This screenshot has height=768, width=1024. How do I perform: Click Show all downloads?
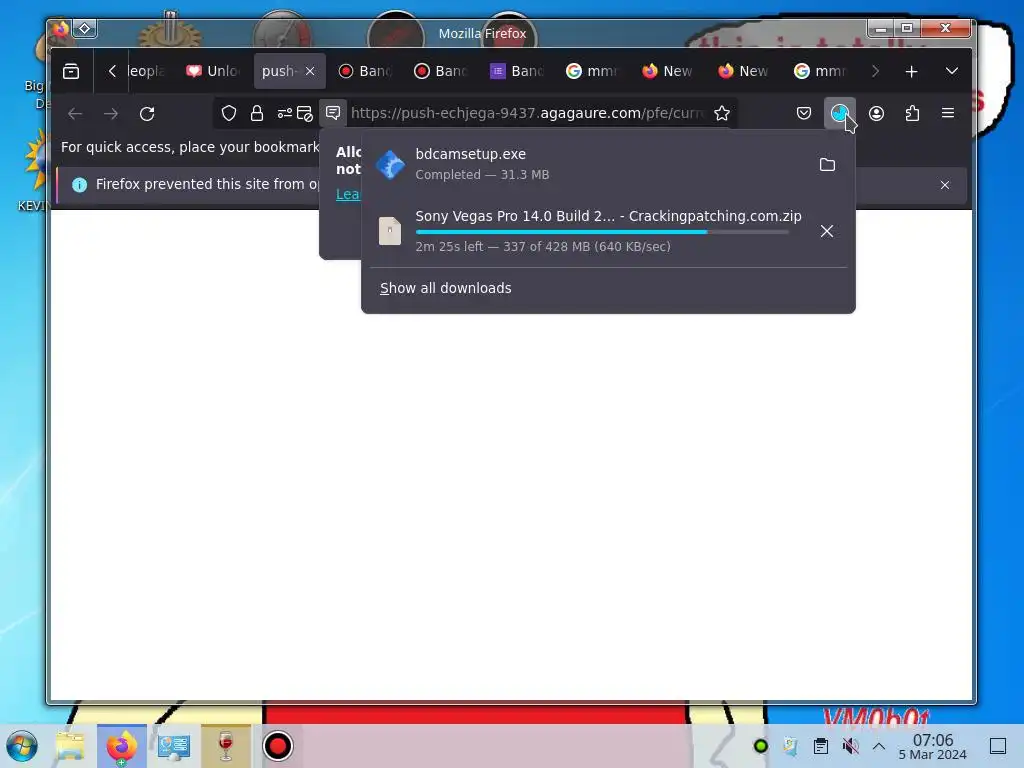pos(445,288)
